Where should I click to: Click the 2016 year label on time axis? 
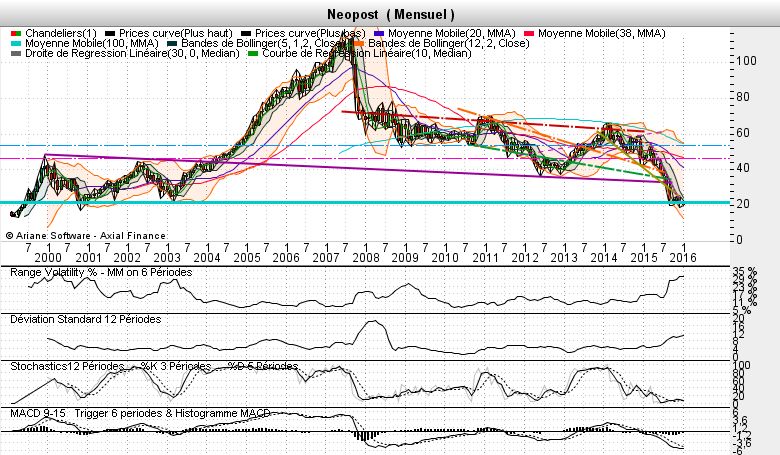click(x=683, y=257)
